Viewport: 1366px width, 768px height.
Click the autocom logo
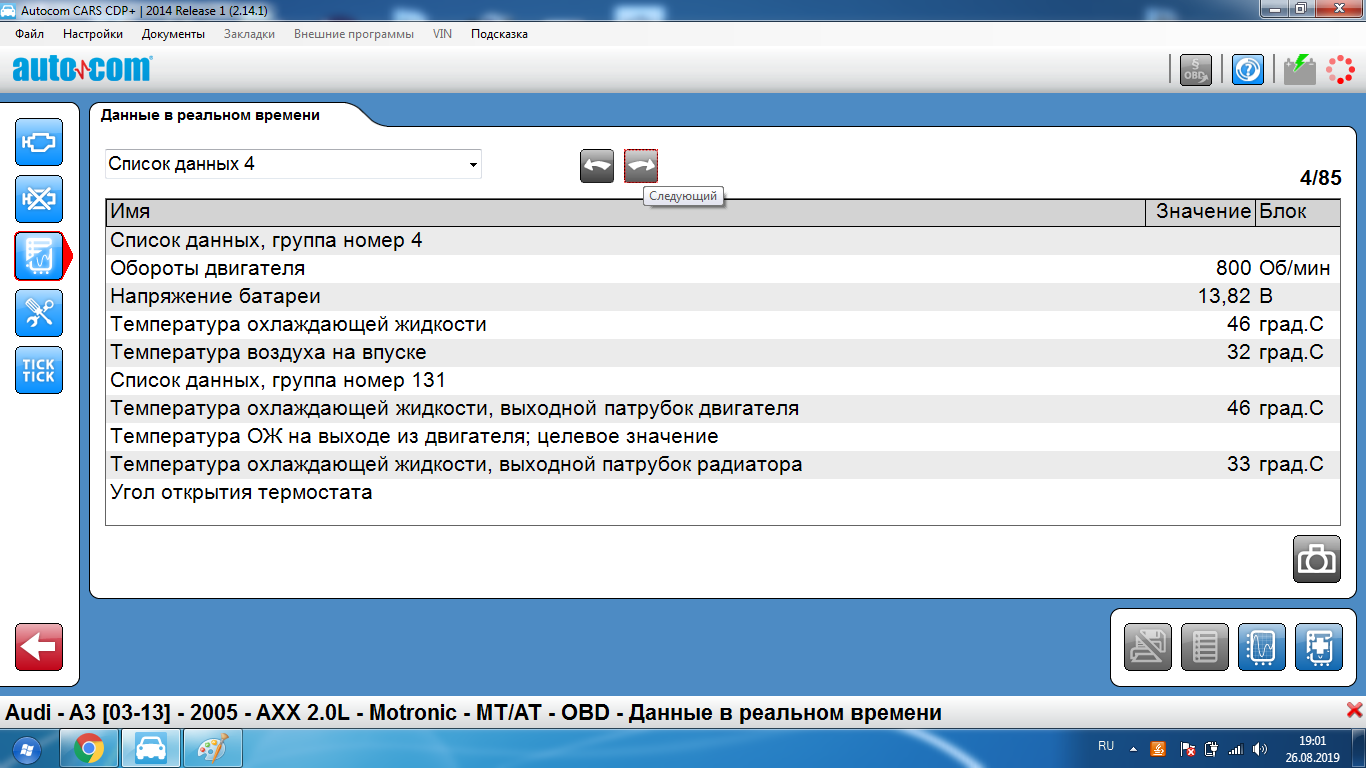click(x=82, y=68)
